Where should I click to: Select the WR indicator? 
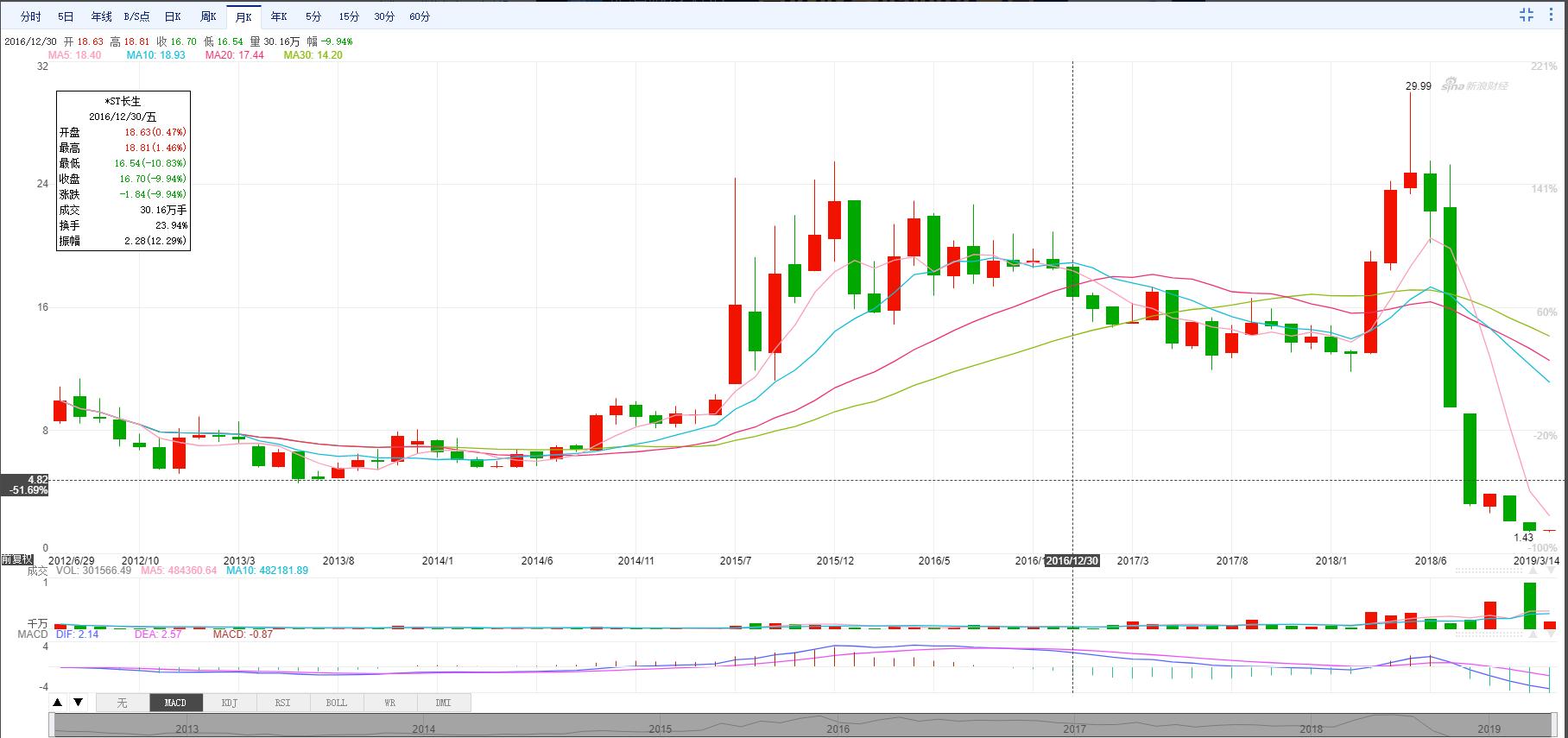point(389,703)
